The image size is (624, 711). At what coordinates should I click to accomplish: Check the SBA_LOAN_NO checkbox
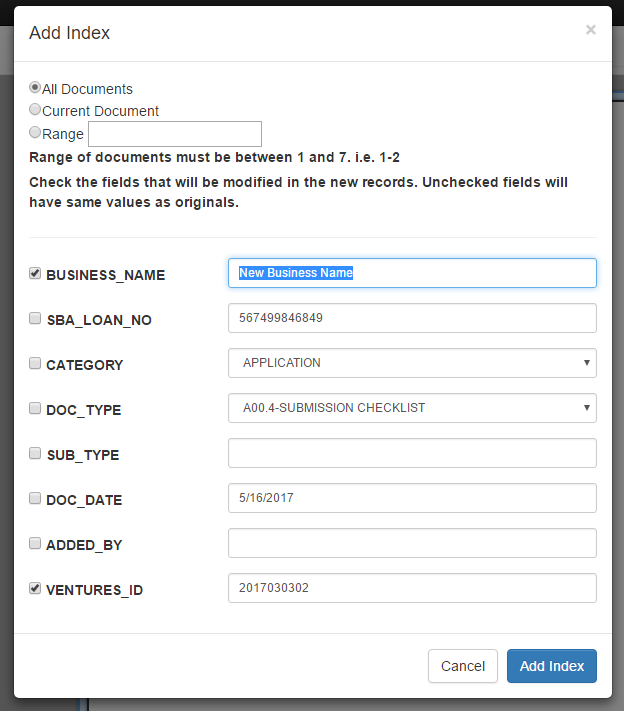coord(35,318)
